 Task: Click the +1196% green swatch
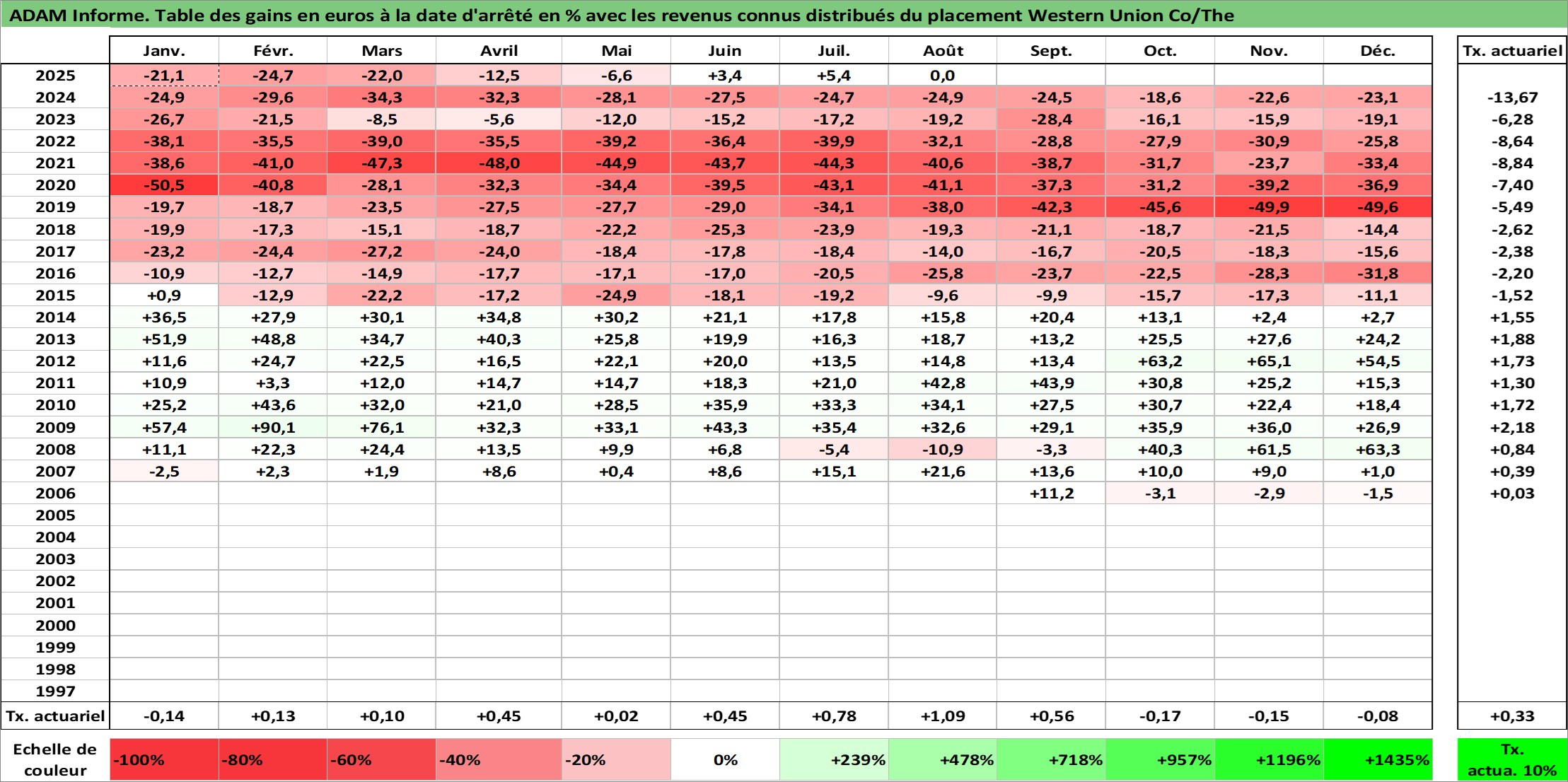(x=1269, y=760)
